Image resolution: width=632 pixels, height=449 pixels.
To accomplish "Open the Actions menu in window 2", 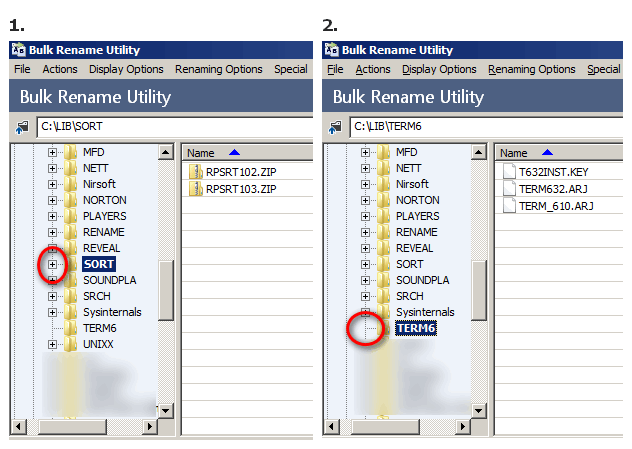I will (x=373, y=69).
